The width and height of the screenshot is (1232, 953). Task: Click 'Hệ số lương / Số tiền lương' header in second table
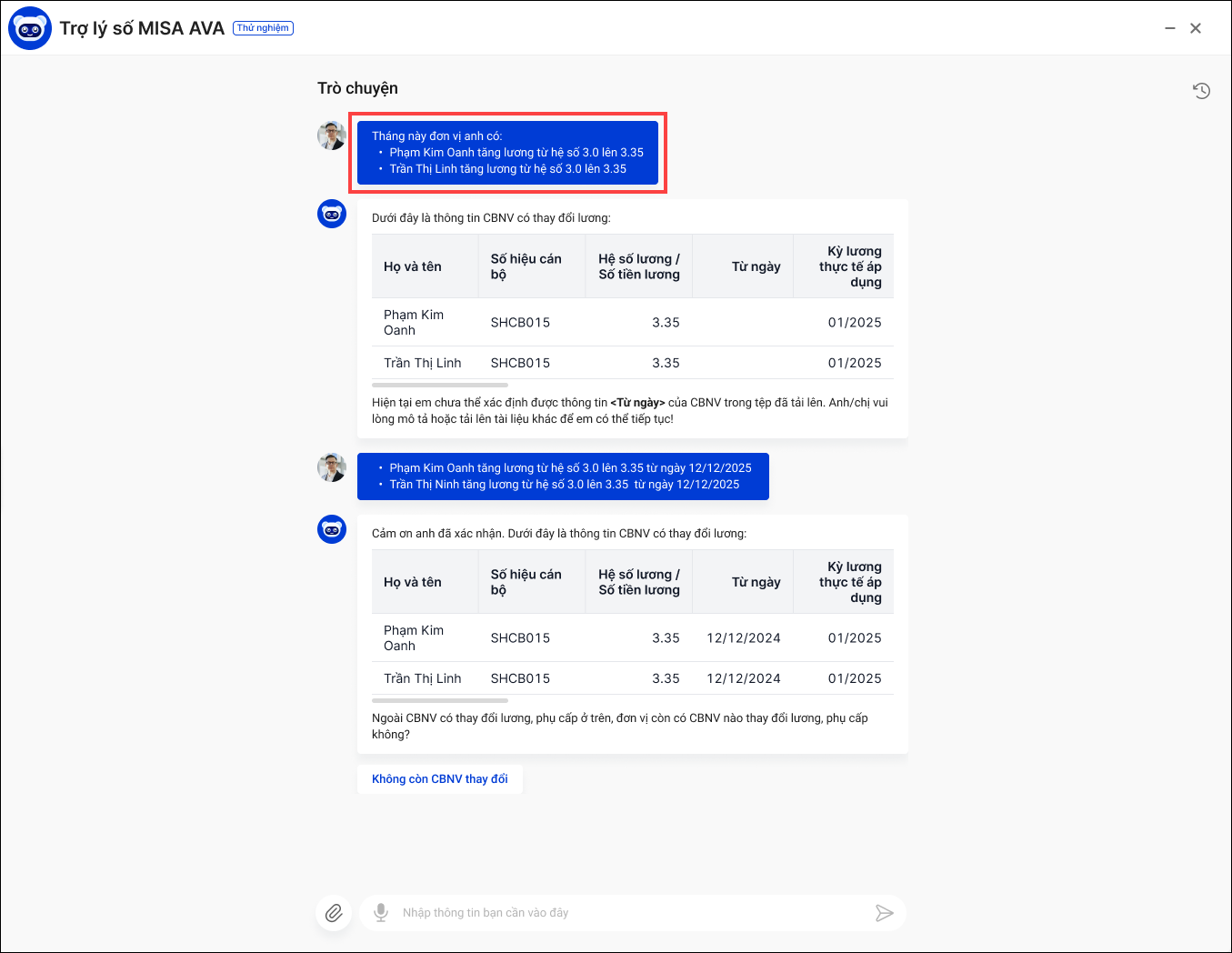click(638, 582)
